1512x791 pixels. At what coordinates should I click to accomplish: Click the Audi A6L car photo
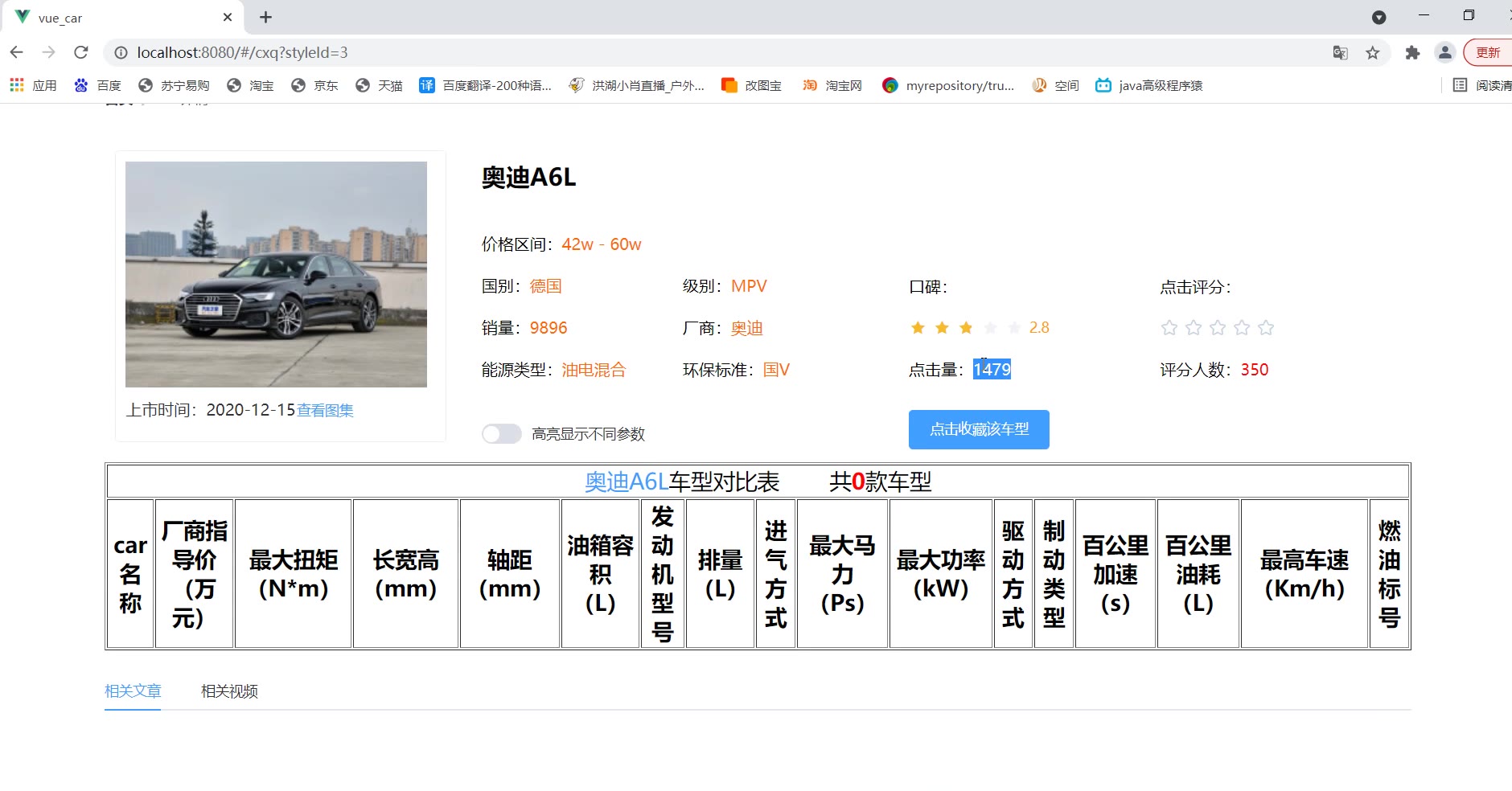(276, 274)
